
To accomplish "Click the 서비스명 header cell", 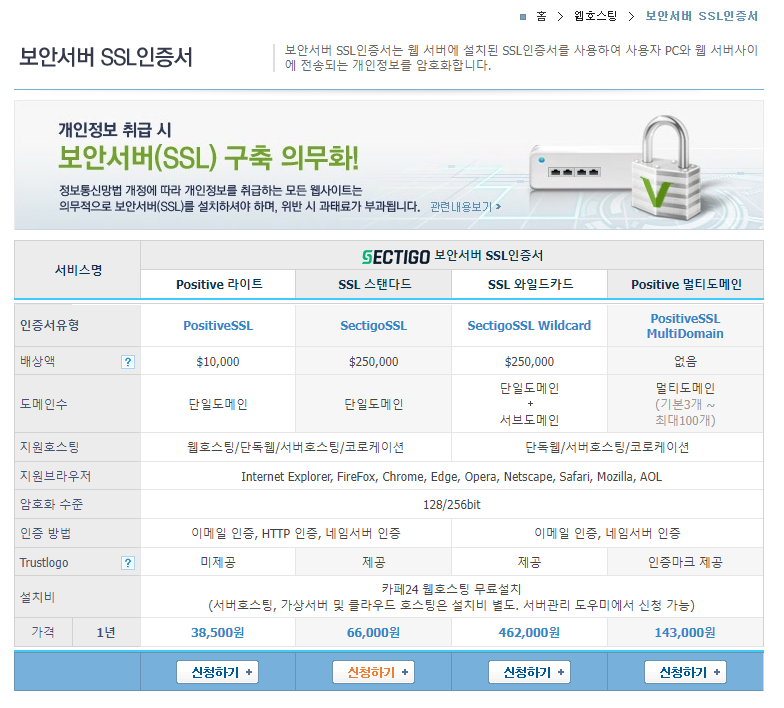I will coord(78,270).
